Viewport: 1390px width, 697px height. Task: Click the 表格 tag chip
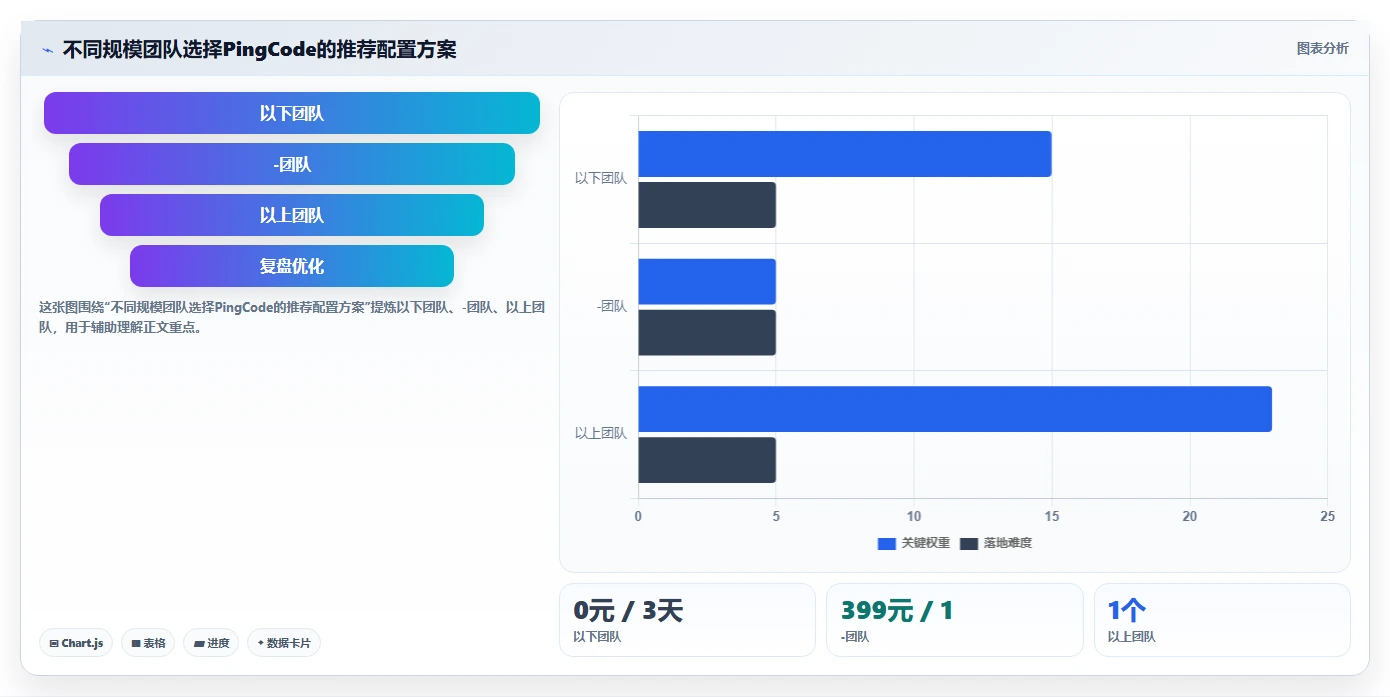[148, 643]
